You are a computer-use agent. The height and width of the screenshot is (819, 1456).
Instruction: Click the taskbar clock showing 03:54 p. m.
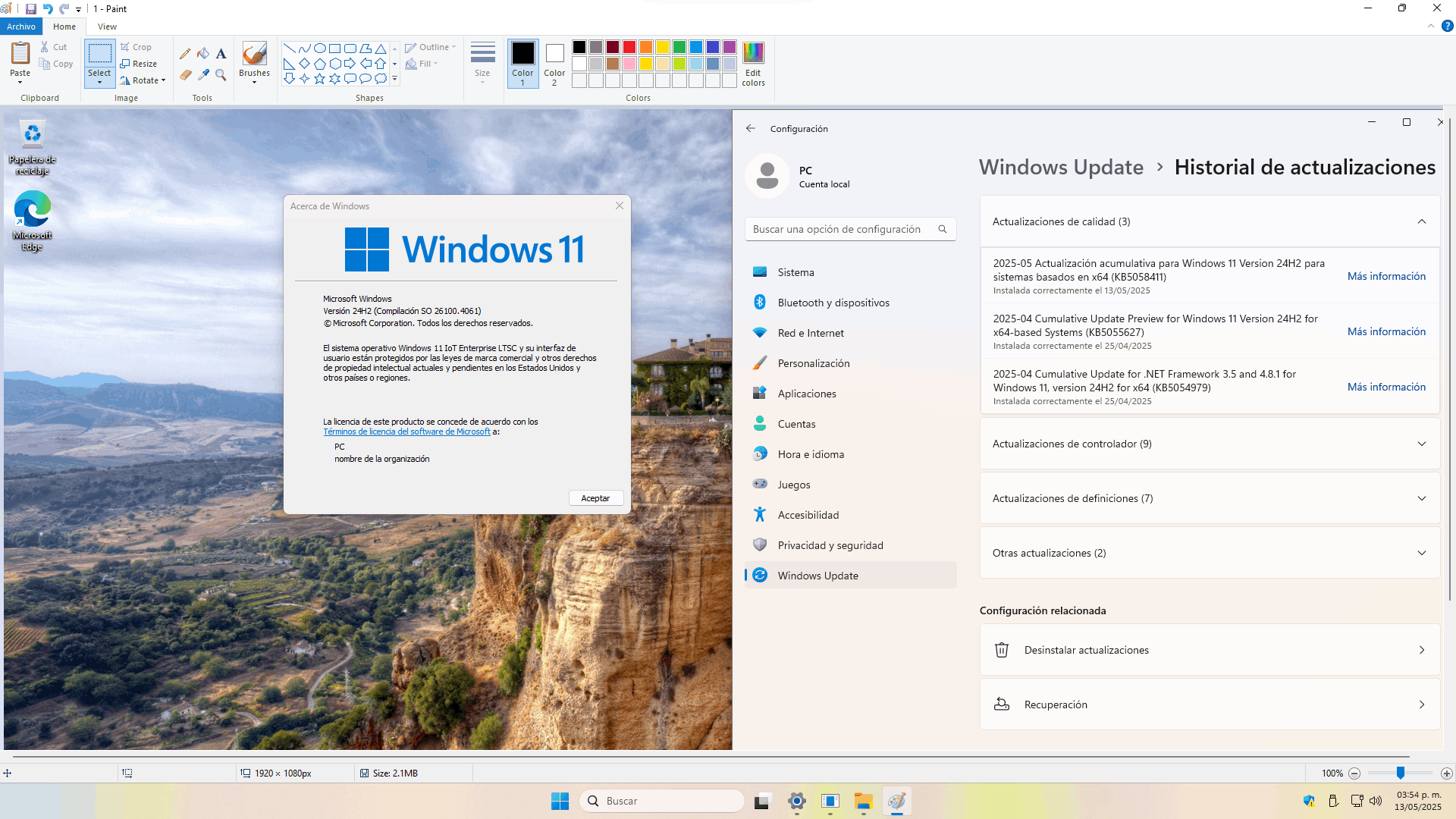1417,801
